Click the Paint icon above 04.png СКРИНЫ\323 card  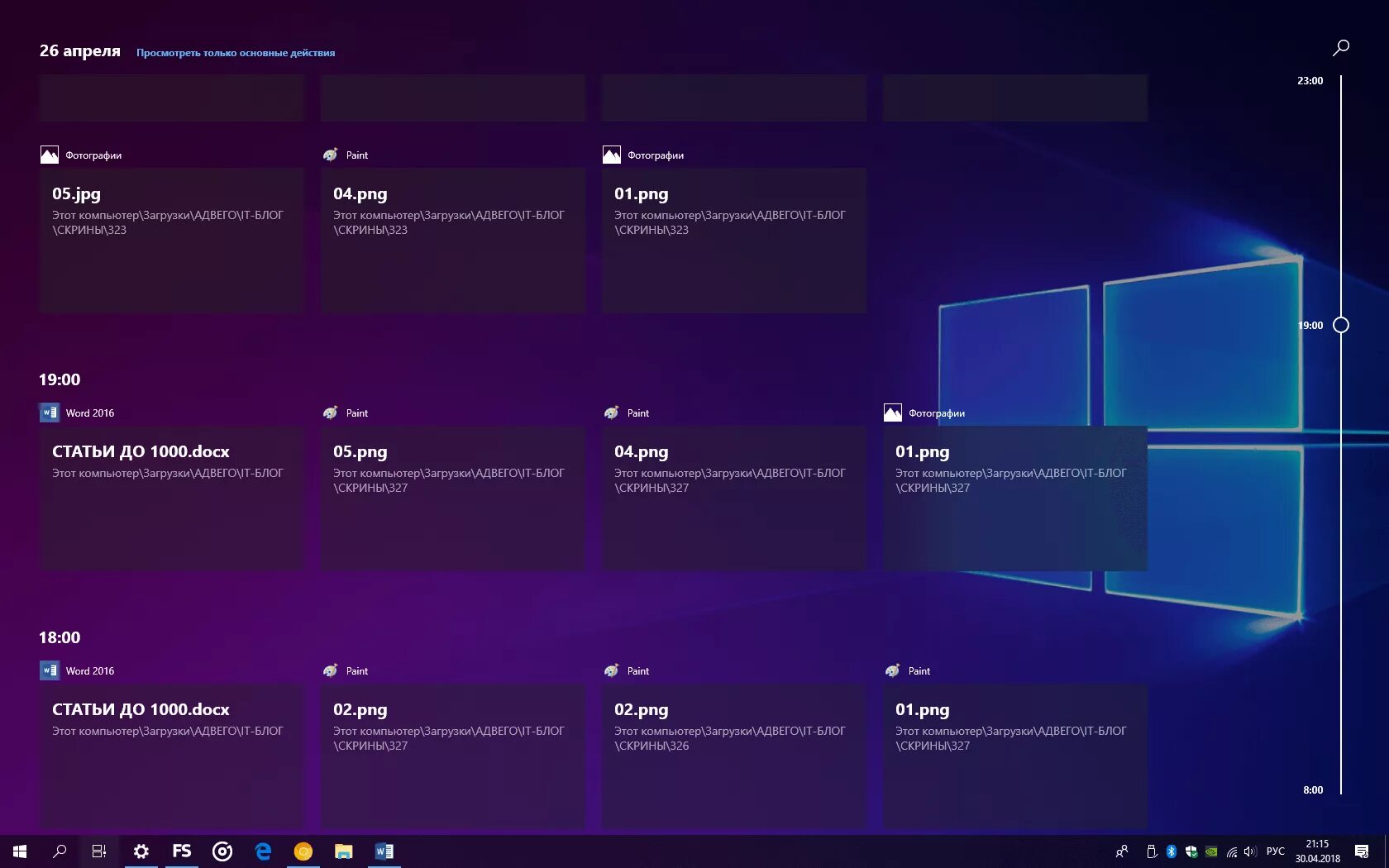[331, 155]
